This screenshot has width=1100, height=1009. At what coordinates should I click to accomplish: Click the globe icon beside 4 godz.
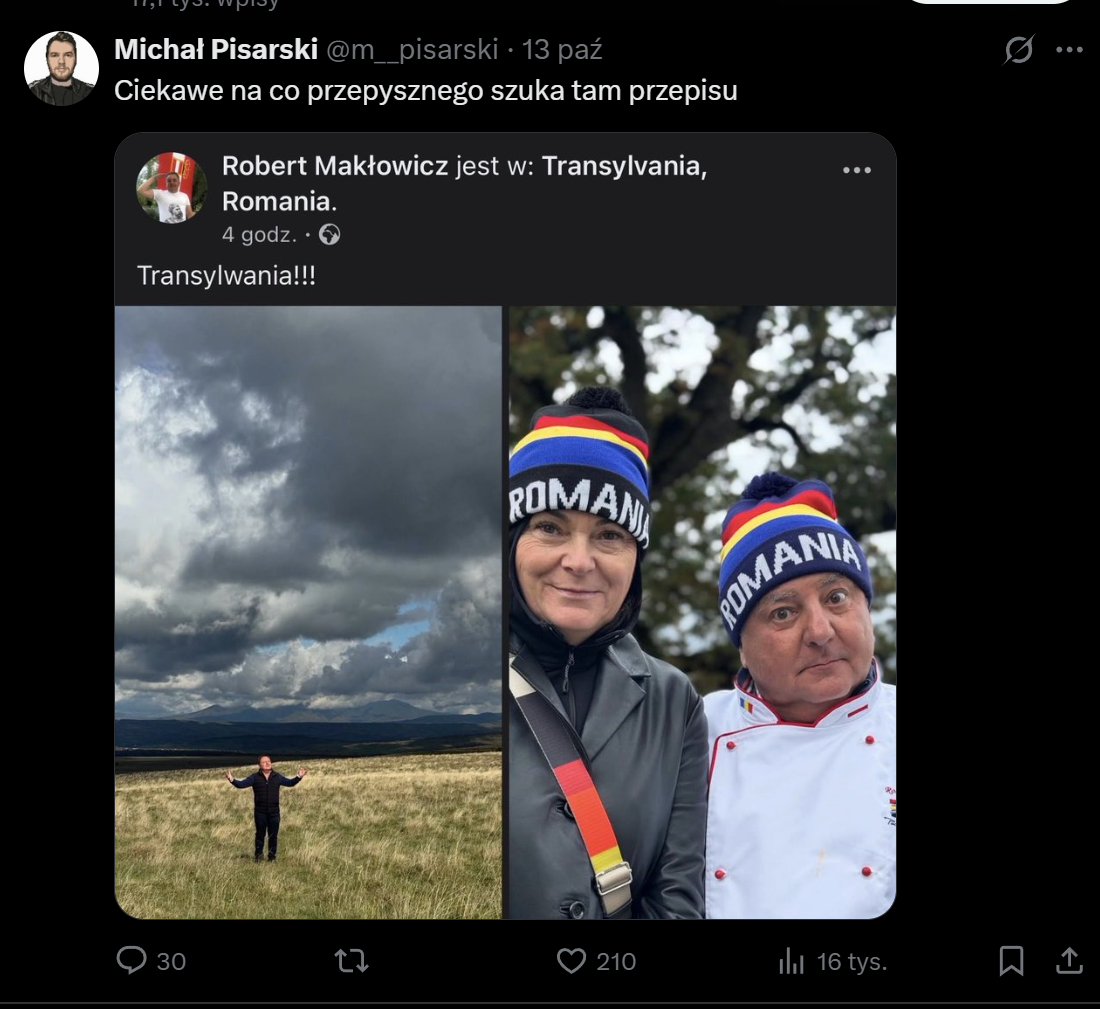coord(329,235)
